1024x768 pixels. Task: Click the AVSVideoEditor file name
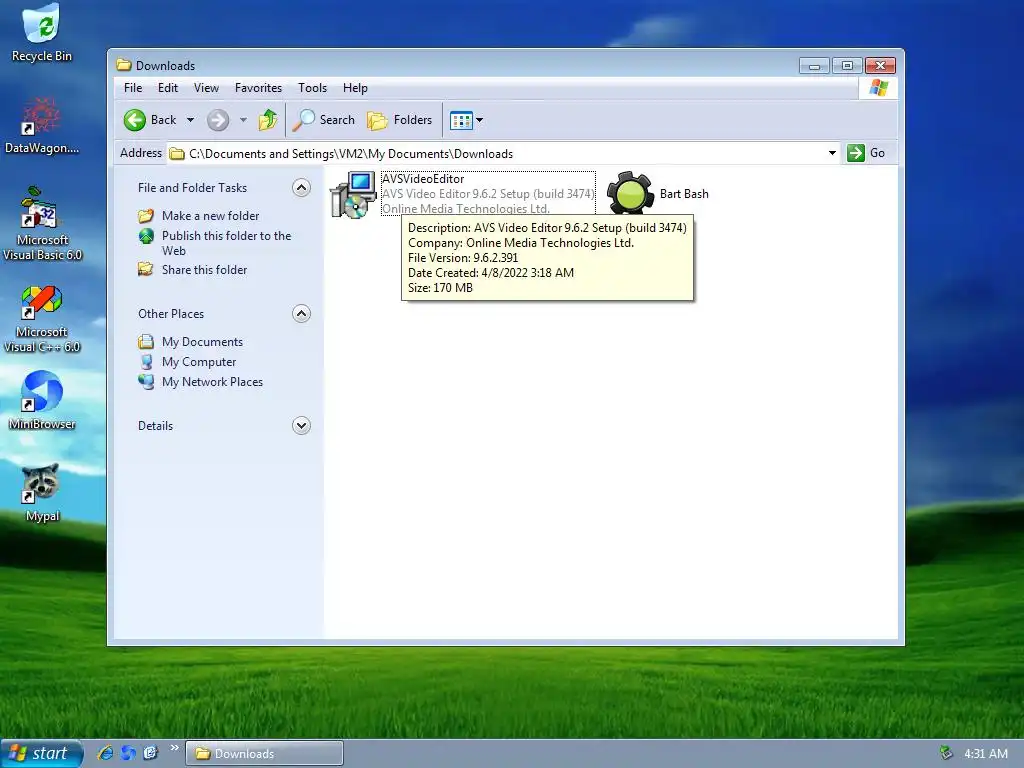pos(423,179)
